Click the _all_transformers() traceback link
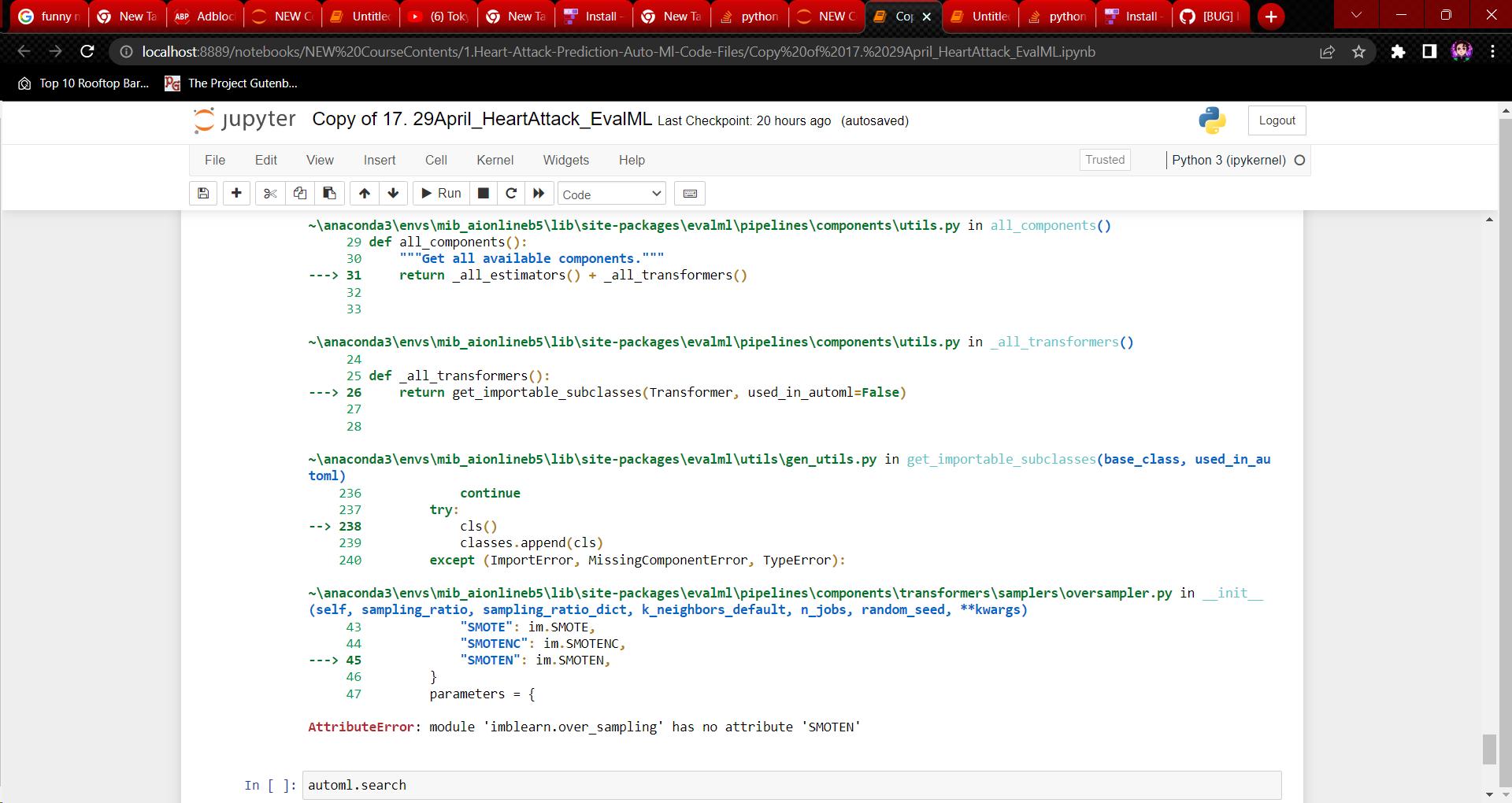This screenshot has width=1512, height=803. pos(1062,342)
